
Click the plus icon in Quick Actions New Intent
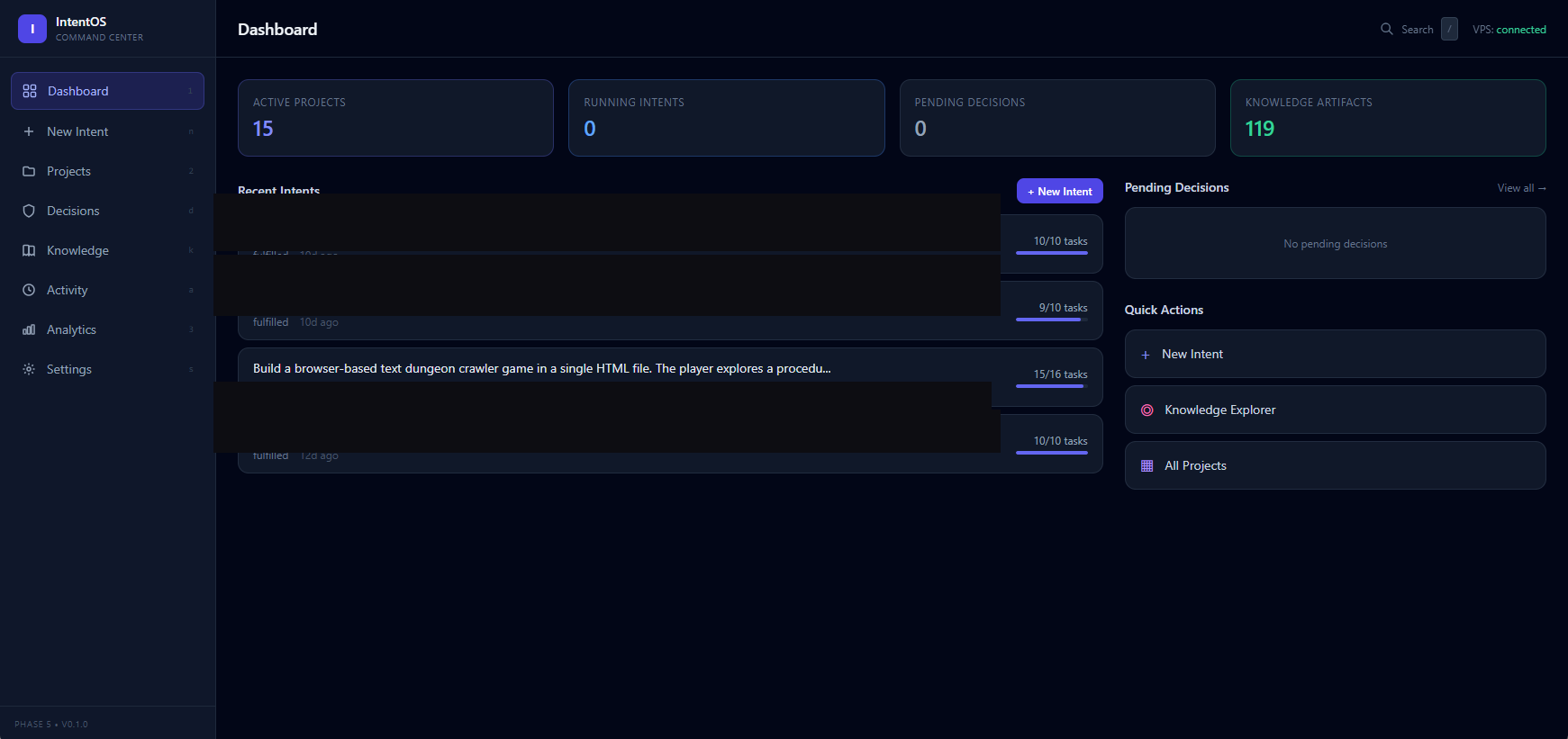click(1146, 355)
